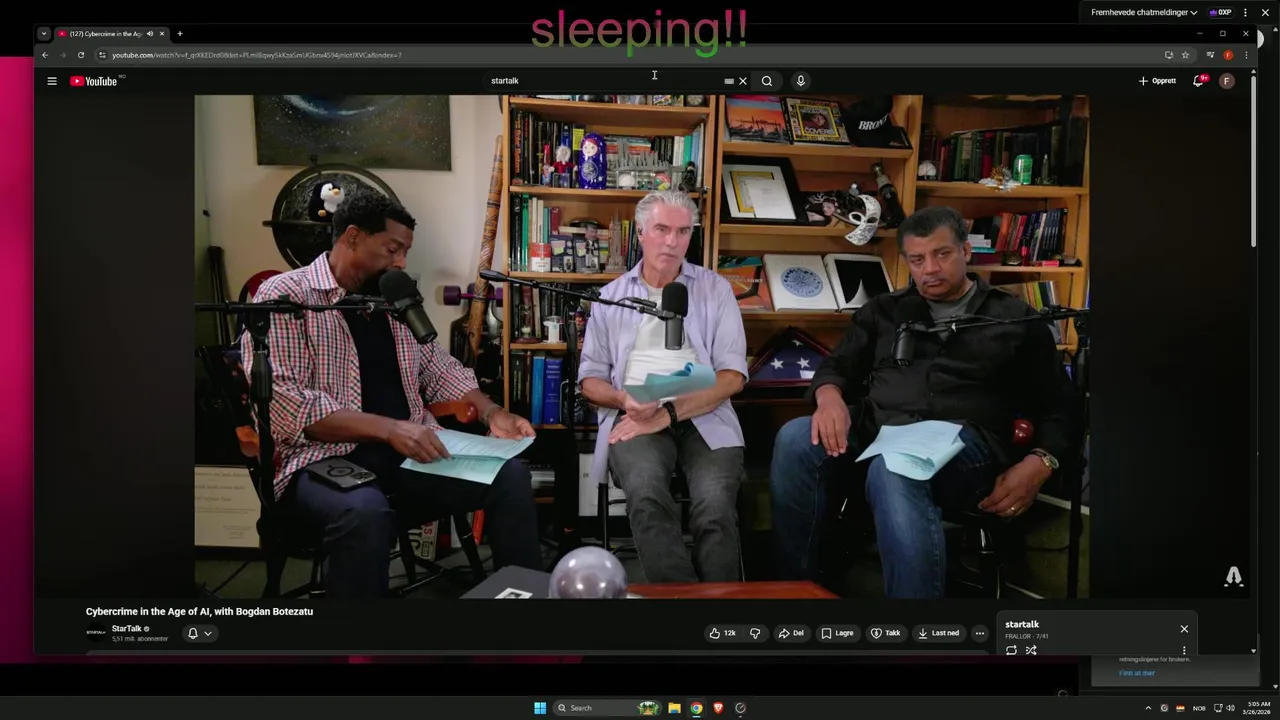Download the video with Last ned

click(938, 633)
